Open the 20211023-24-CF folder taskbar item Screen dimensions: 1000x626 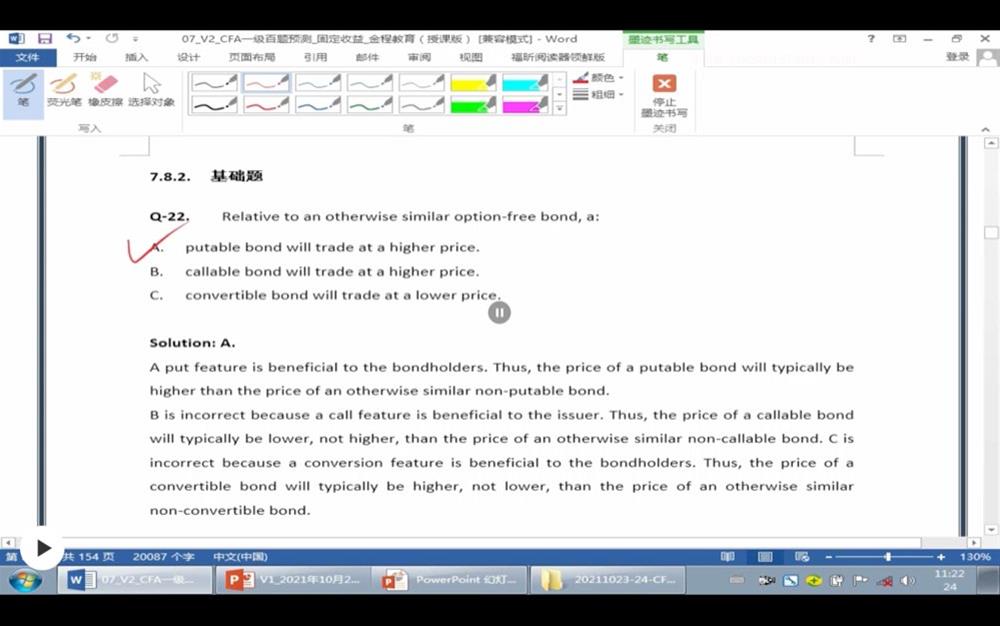click(x=607, y=580)
